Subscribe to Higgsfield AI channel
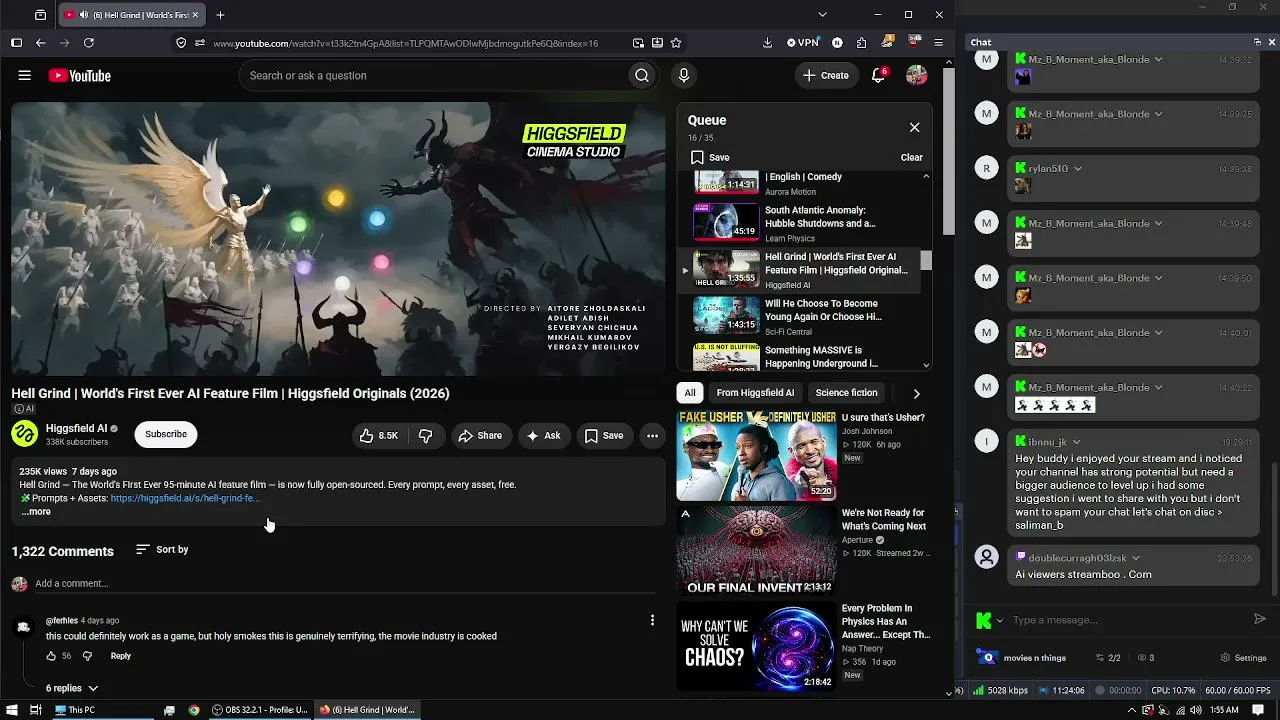 (166, 434)
